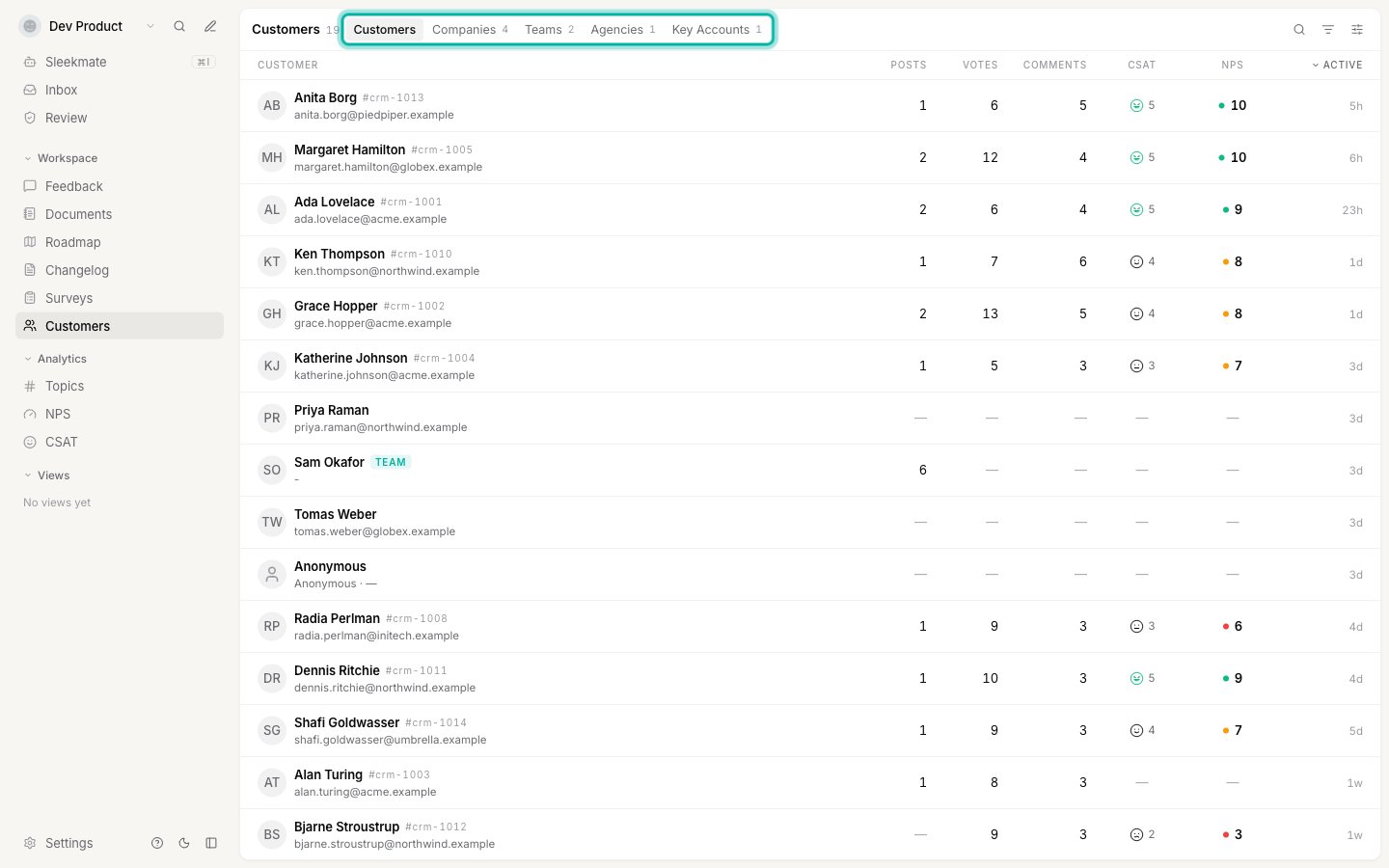Click Ken Thompson's CSAT face icon
The width and height of the screenshot is (1389, 868).
click(x=1136, y=262)
